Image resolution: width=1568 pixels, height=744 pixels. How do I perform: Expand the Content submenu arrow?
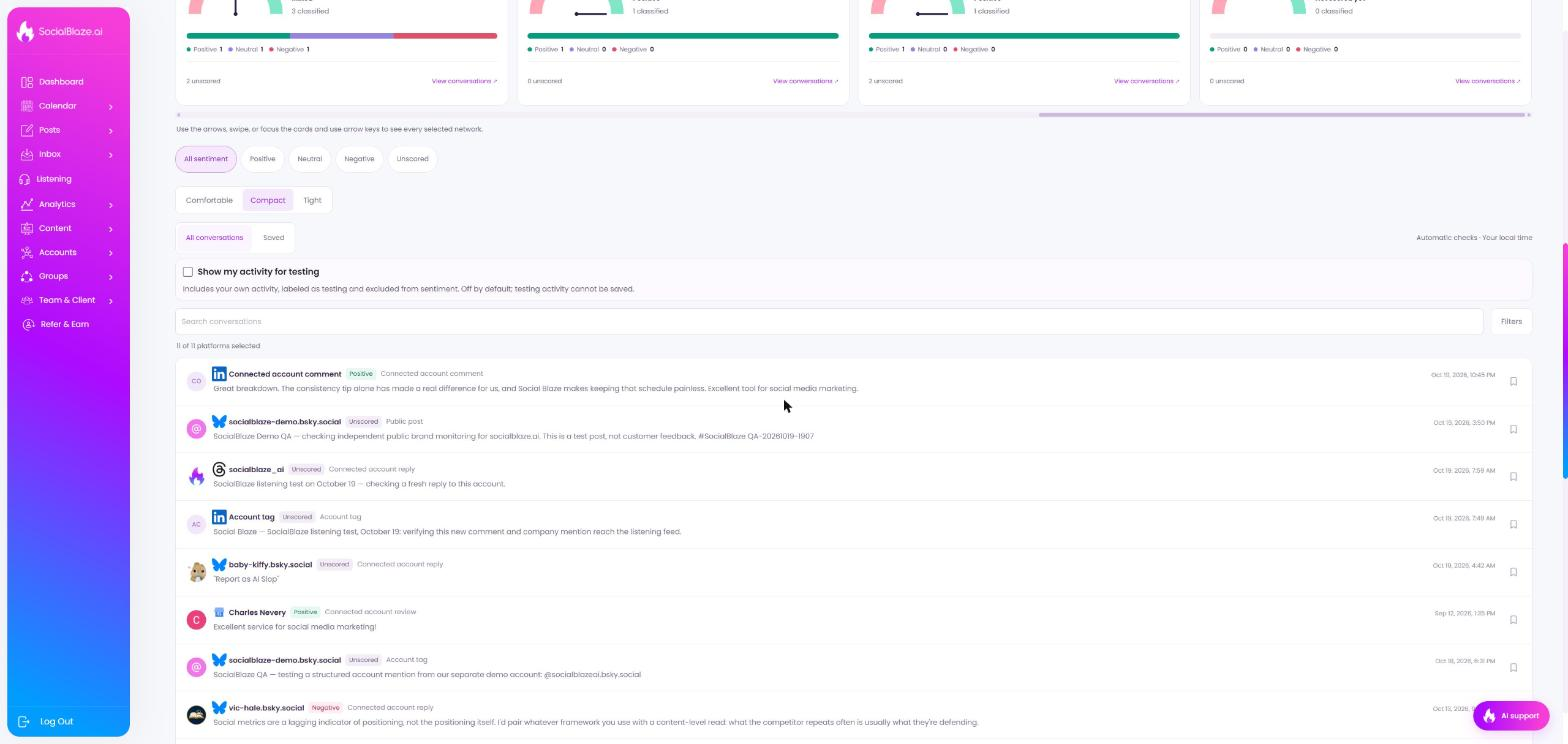110,229
